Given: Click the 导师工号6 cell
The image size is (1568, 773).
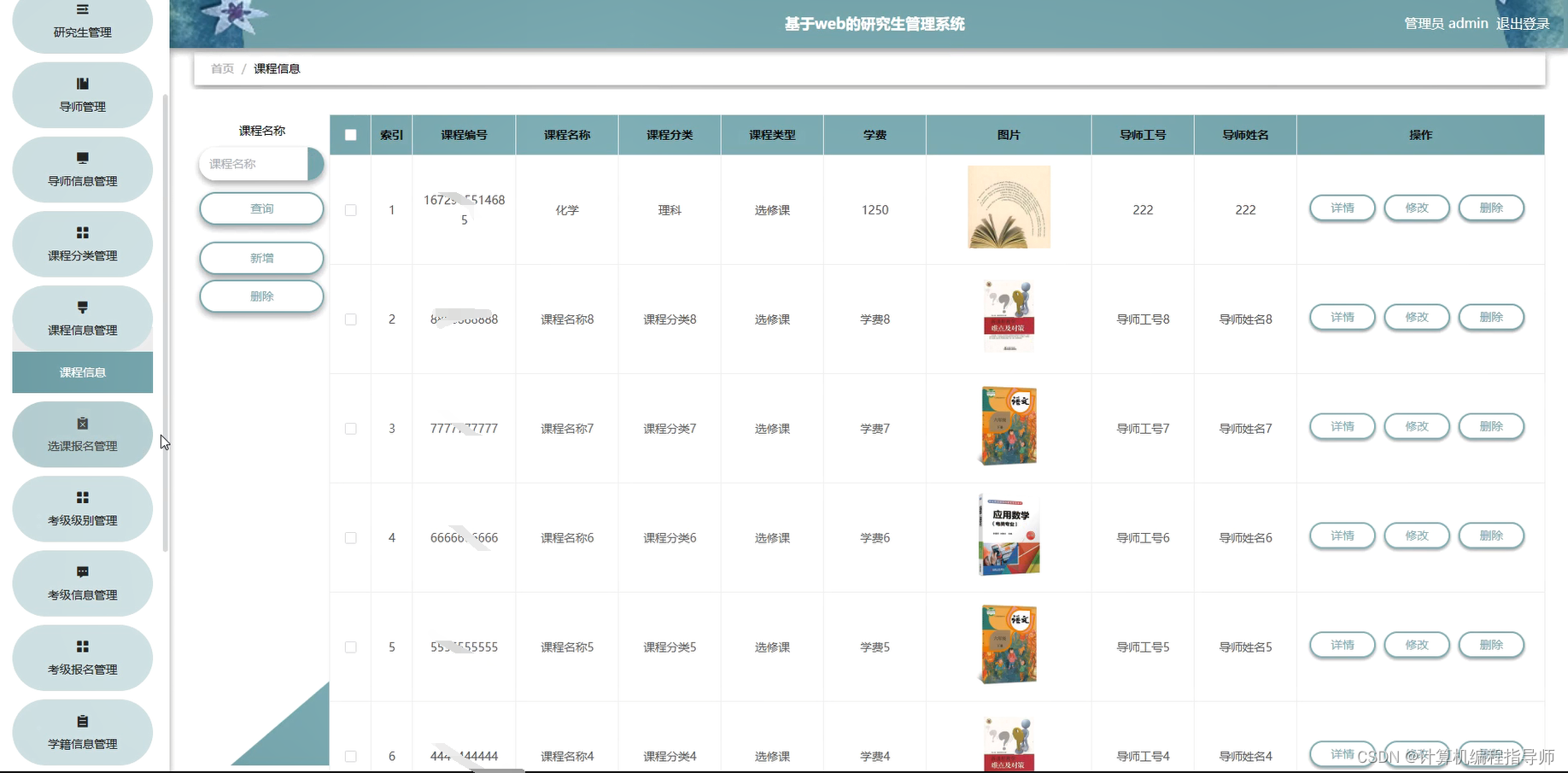Looking at the screenshot, I should click(x=1143, y=538).
